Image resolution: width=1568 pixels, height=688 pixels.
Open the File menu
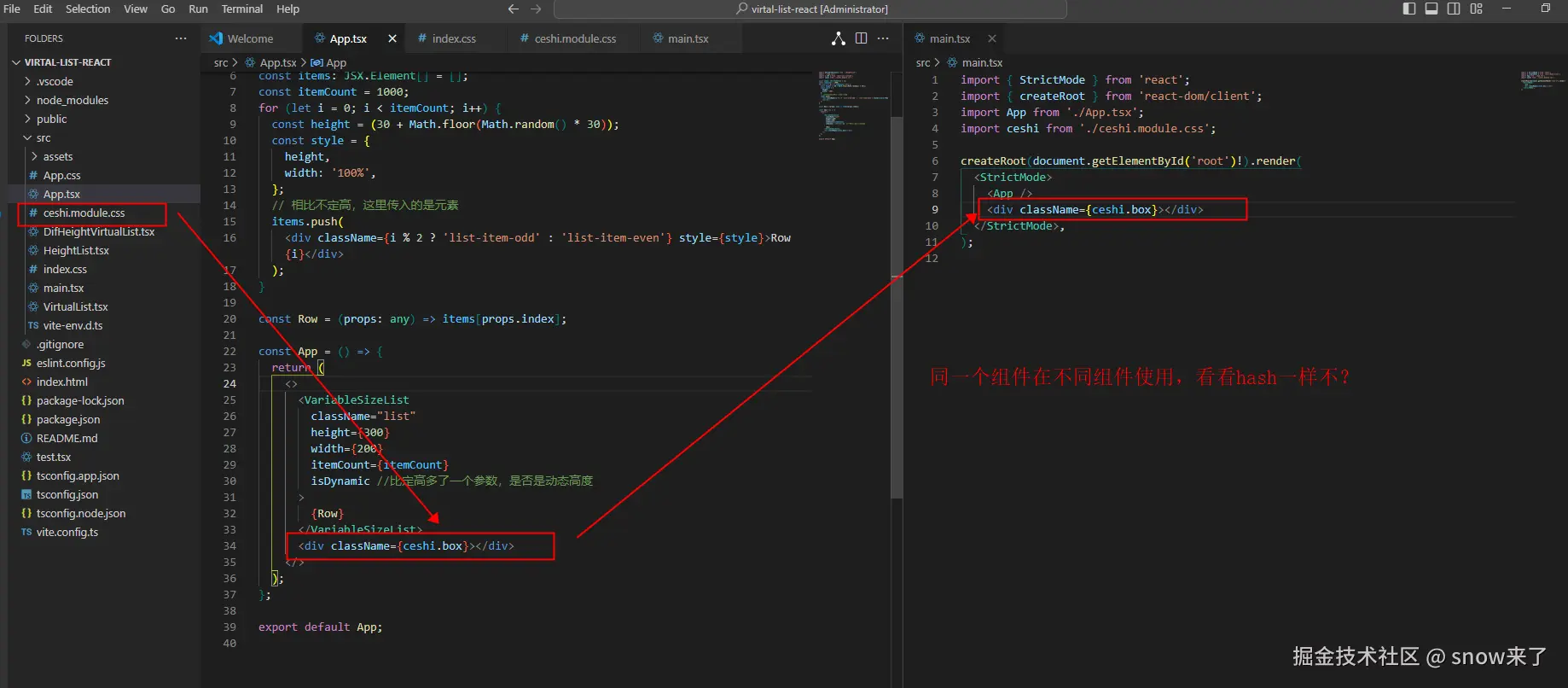coord(12,9)
